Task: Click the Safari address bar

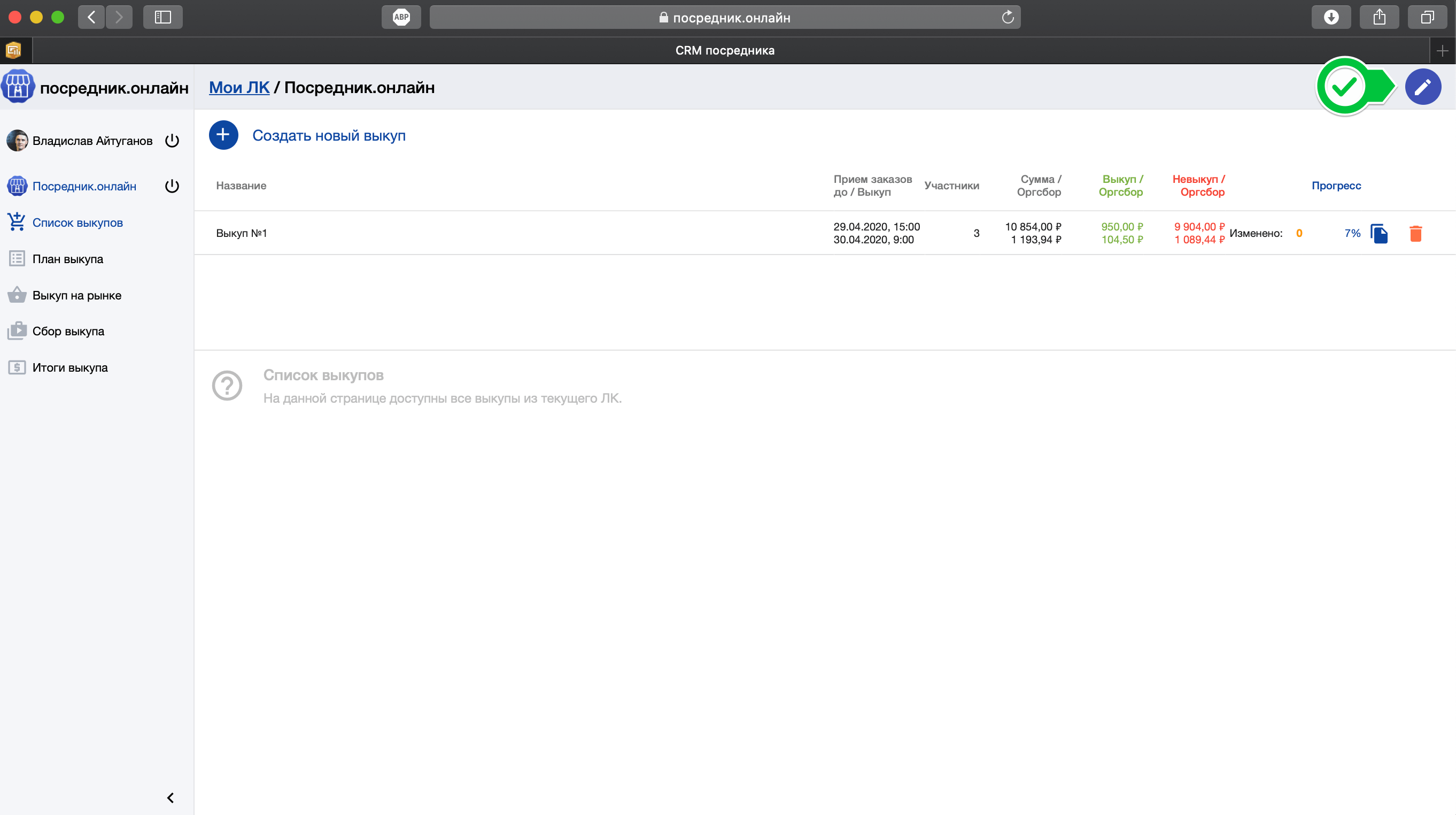Action: (x=725, y=18)
